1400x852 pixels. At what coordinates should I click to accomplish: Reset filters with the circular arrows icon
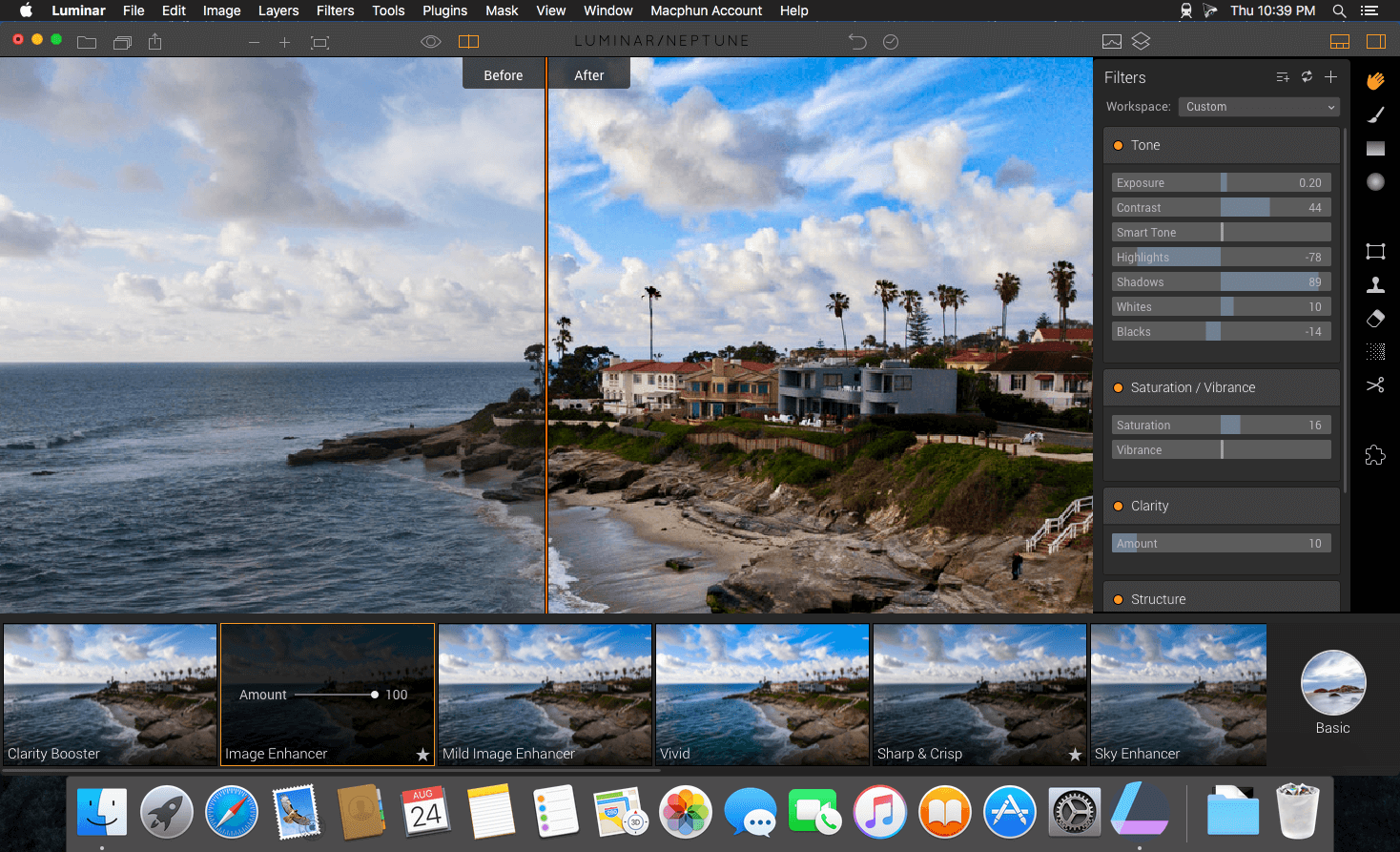point(1307,77)
